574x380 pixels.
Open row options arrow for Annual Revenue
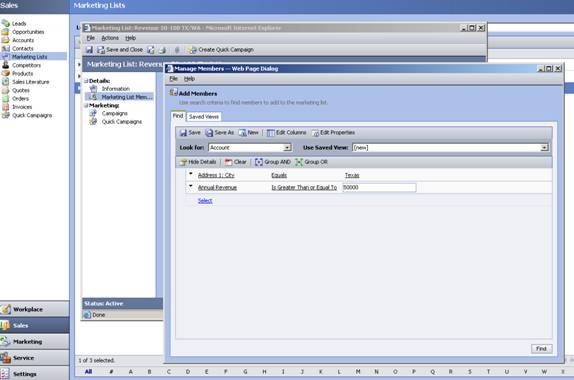click(191, 186)
